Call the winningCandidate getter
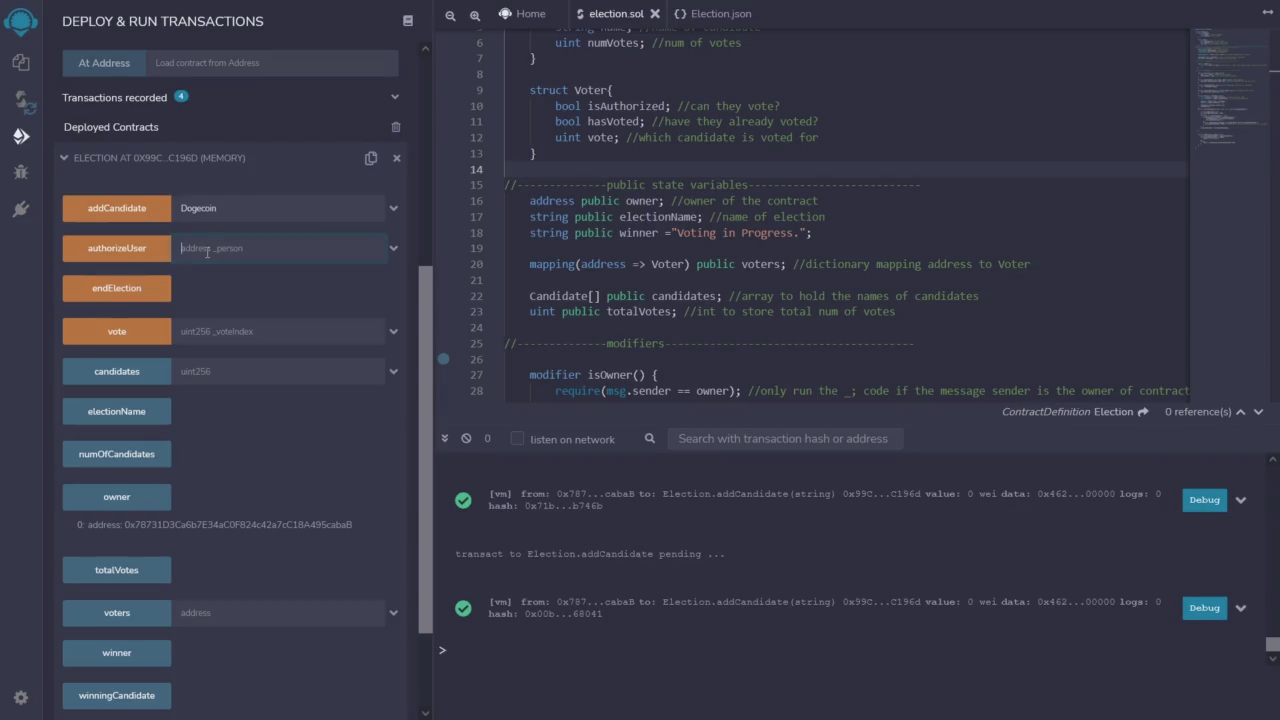1280x720 pixels. pos(117,696)
